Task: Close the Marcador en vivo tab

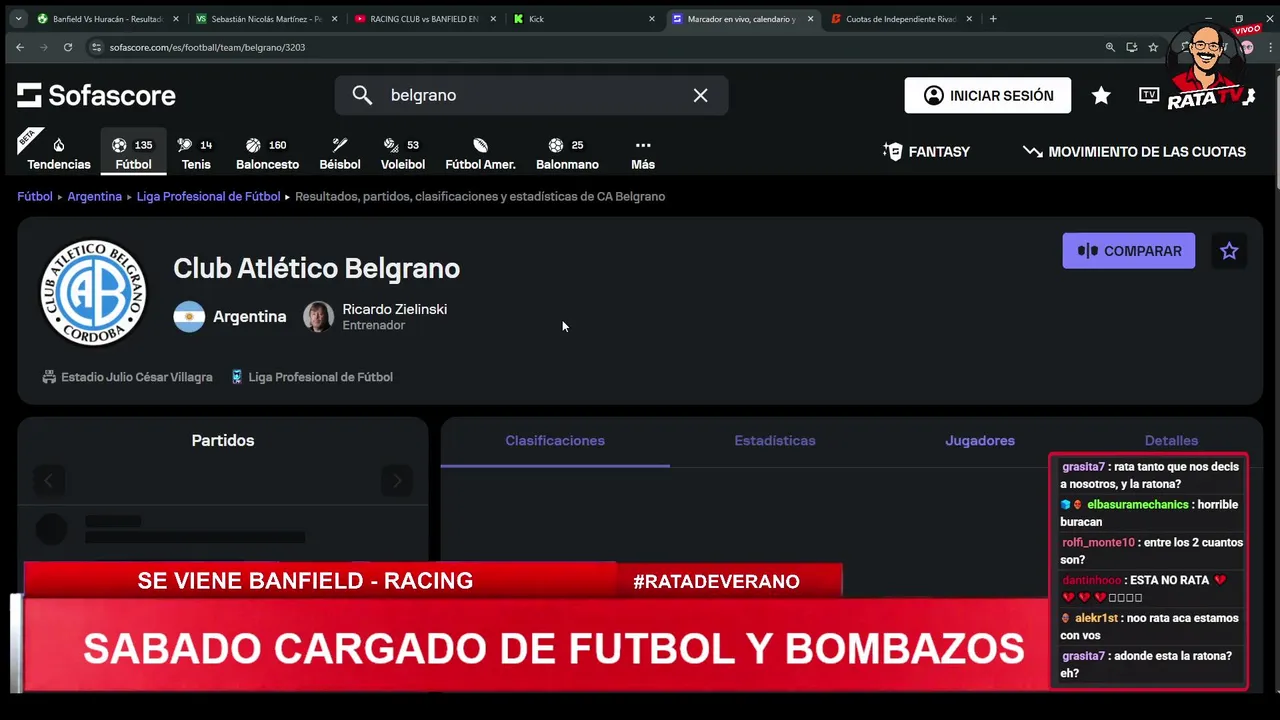Action: 810,19
